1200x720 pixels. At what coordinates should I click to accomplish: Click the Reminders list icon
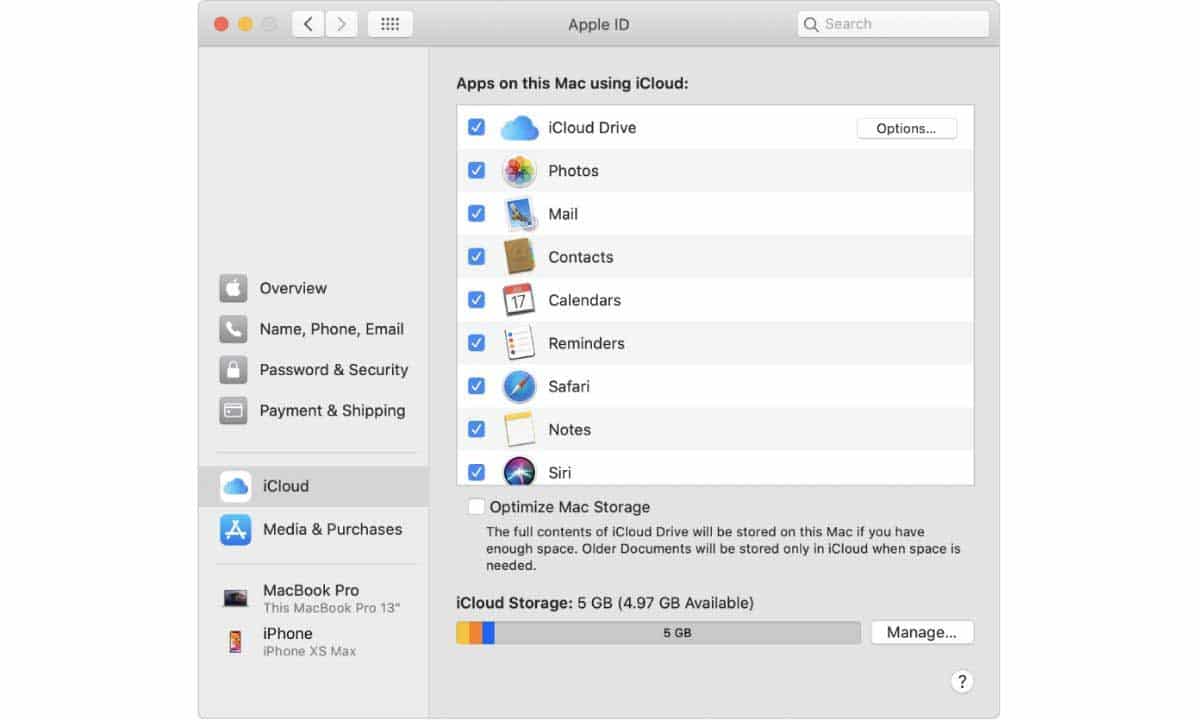tap(519, 343)
